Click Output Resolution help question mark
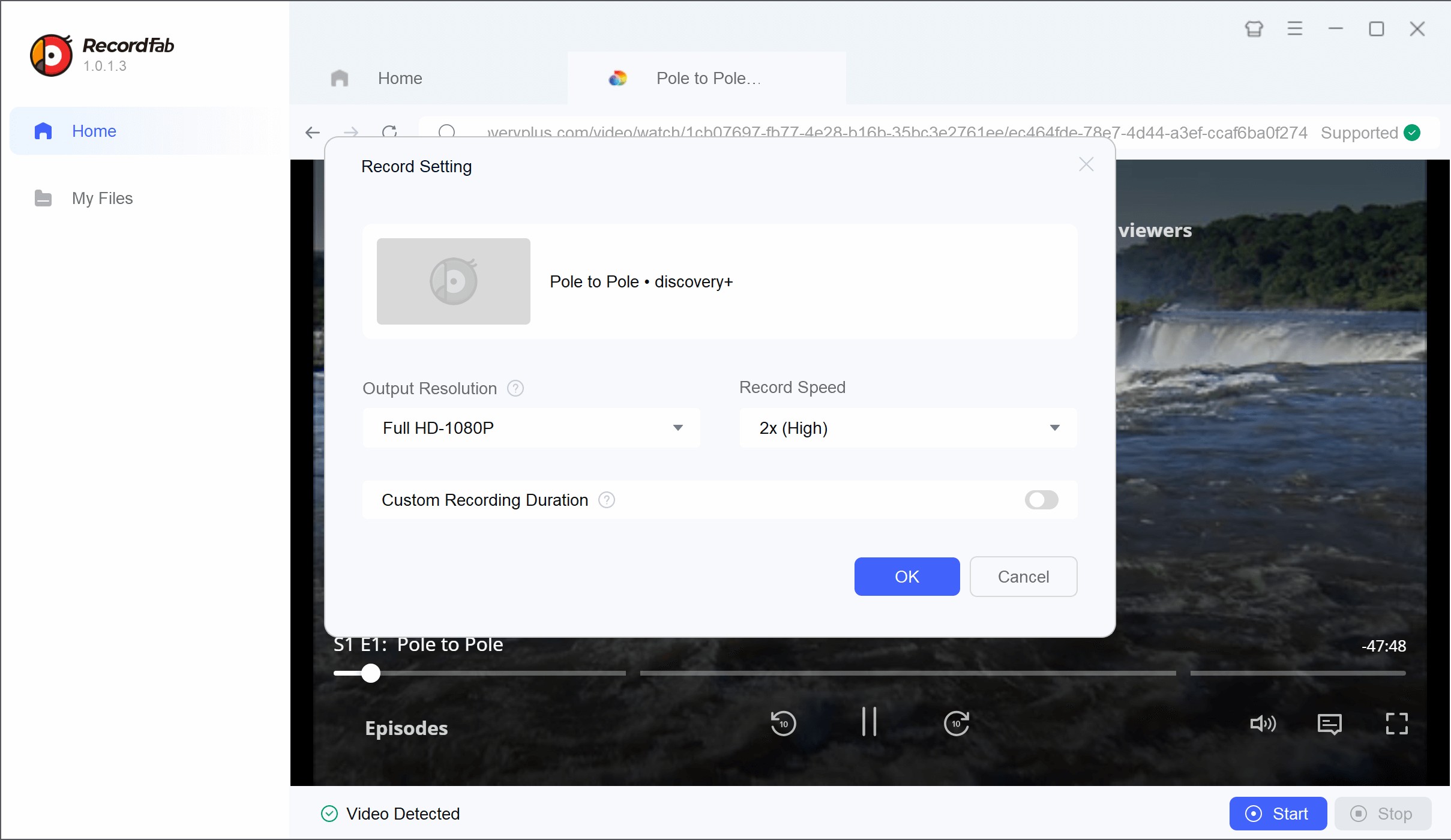This screenshot has height=840, width=1451. 515,388
